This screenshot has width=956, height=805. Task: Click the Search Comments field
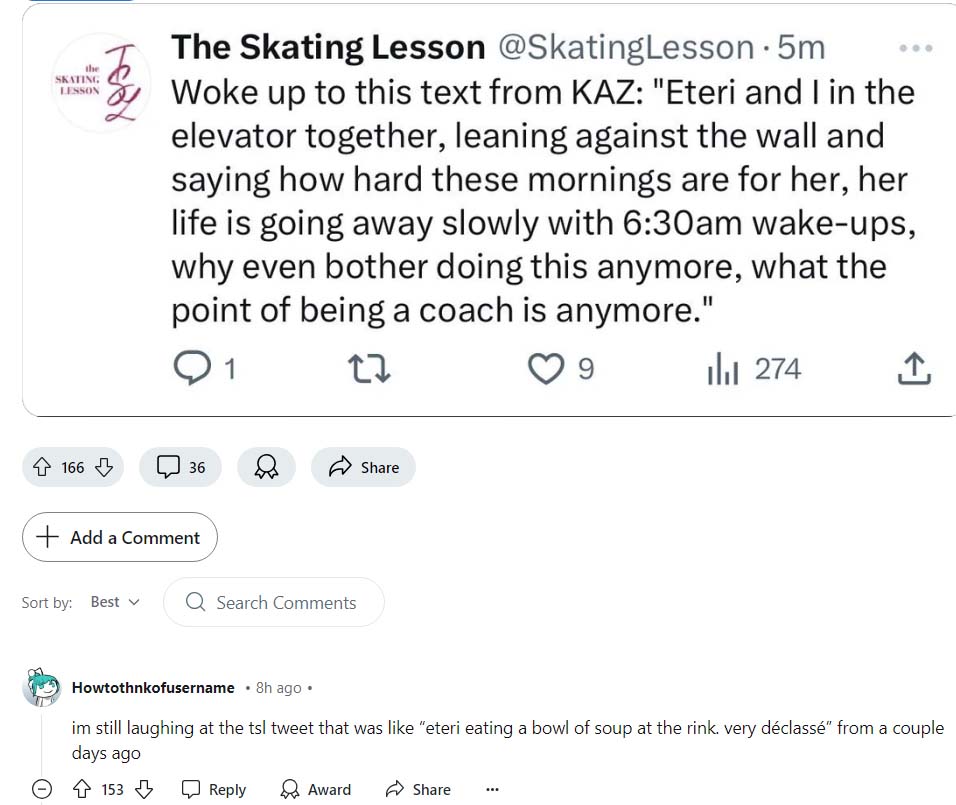285,602
